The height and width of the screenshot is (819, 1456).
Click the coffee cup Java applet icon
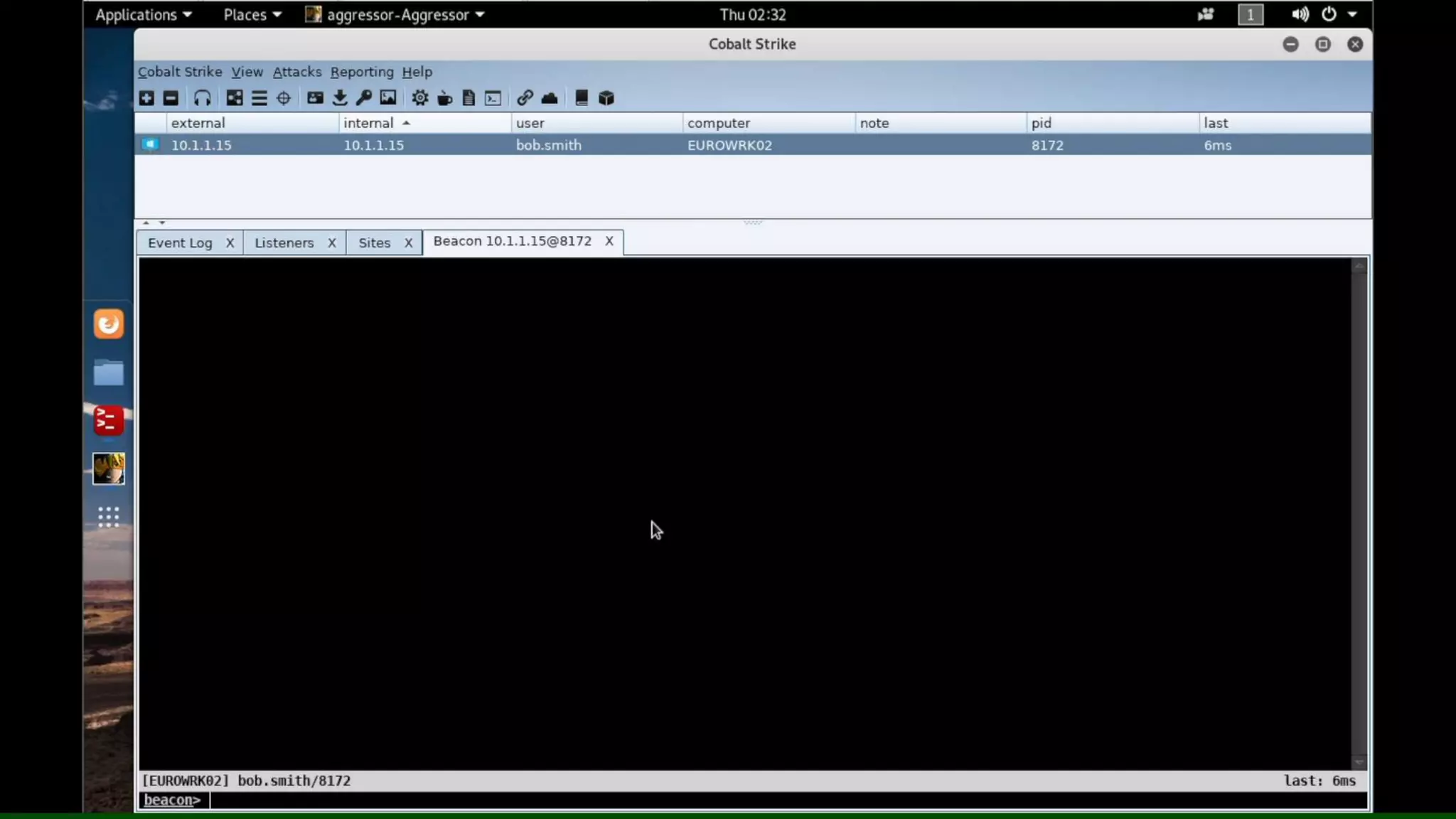(x=444, y=98)
